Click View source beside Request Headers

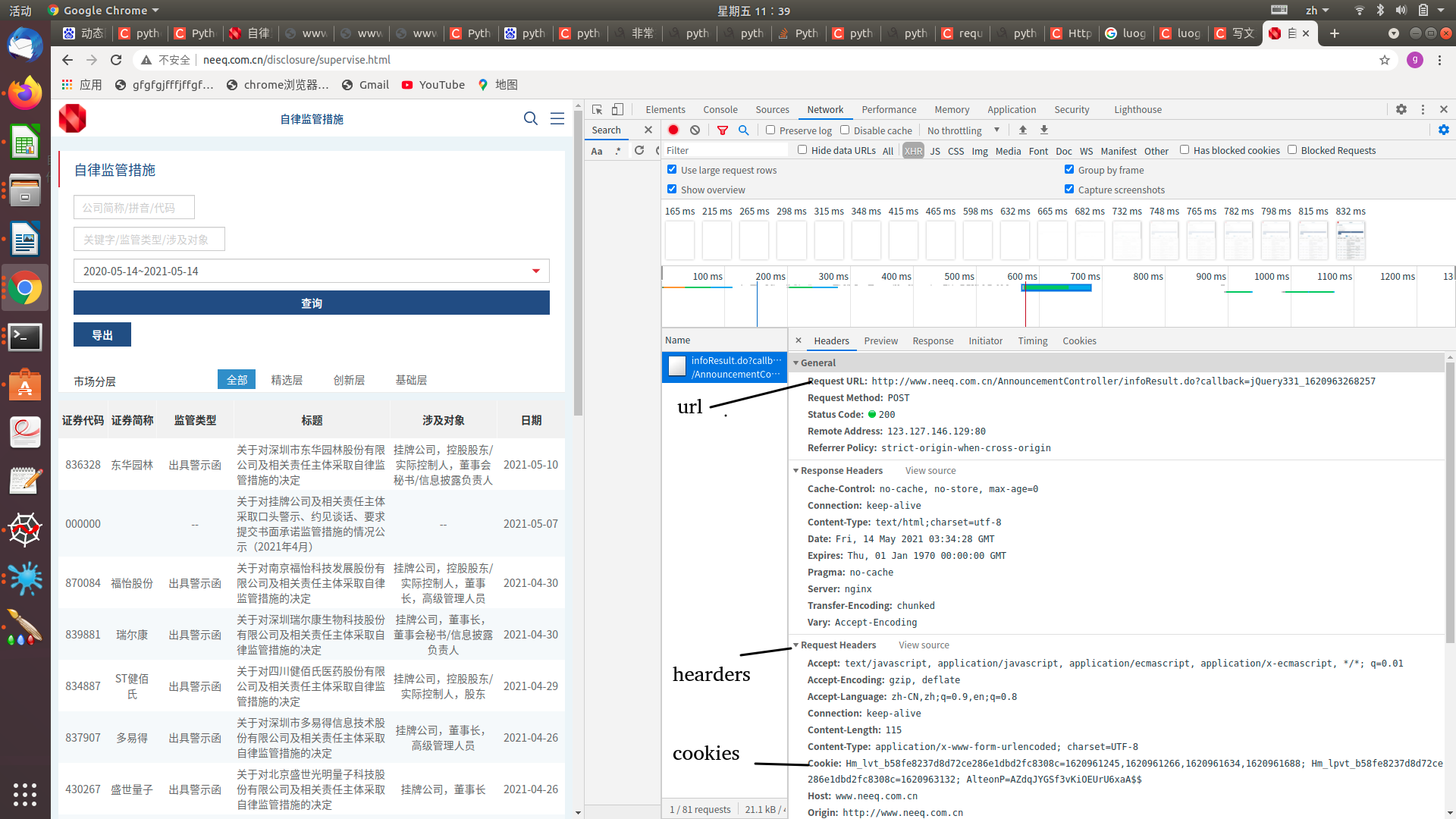pos(924,645)
